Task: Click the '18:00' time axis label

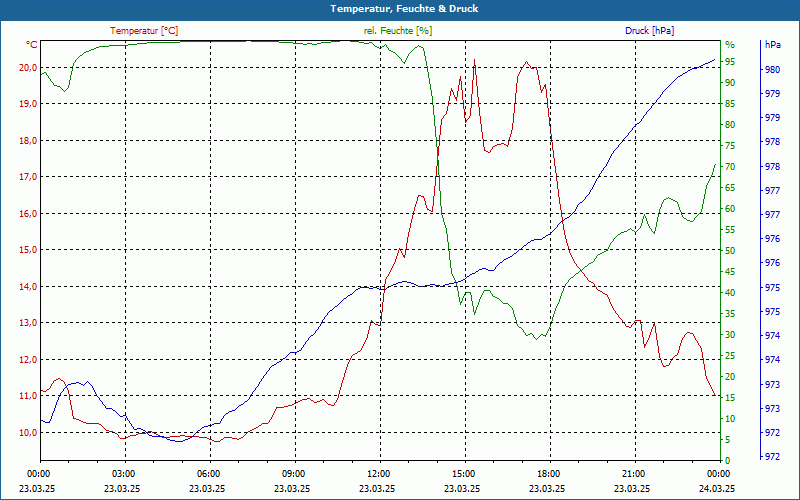Action: pyautogui.click(x=547, y=474)
